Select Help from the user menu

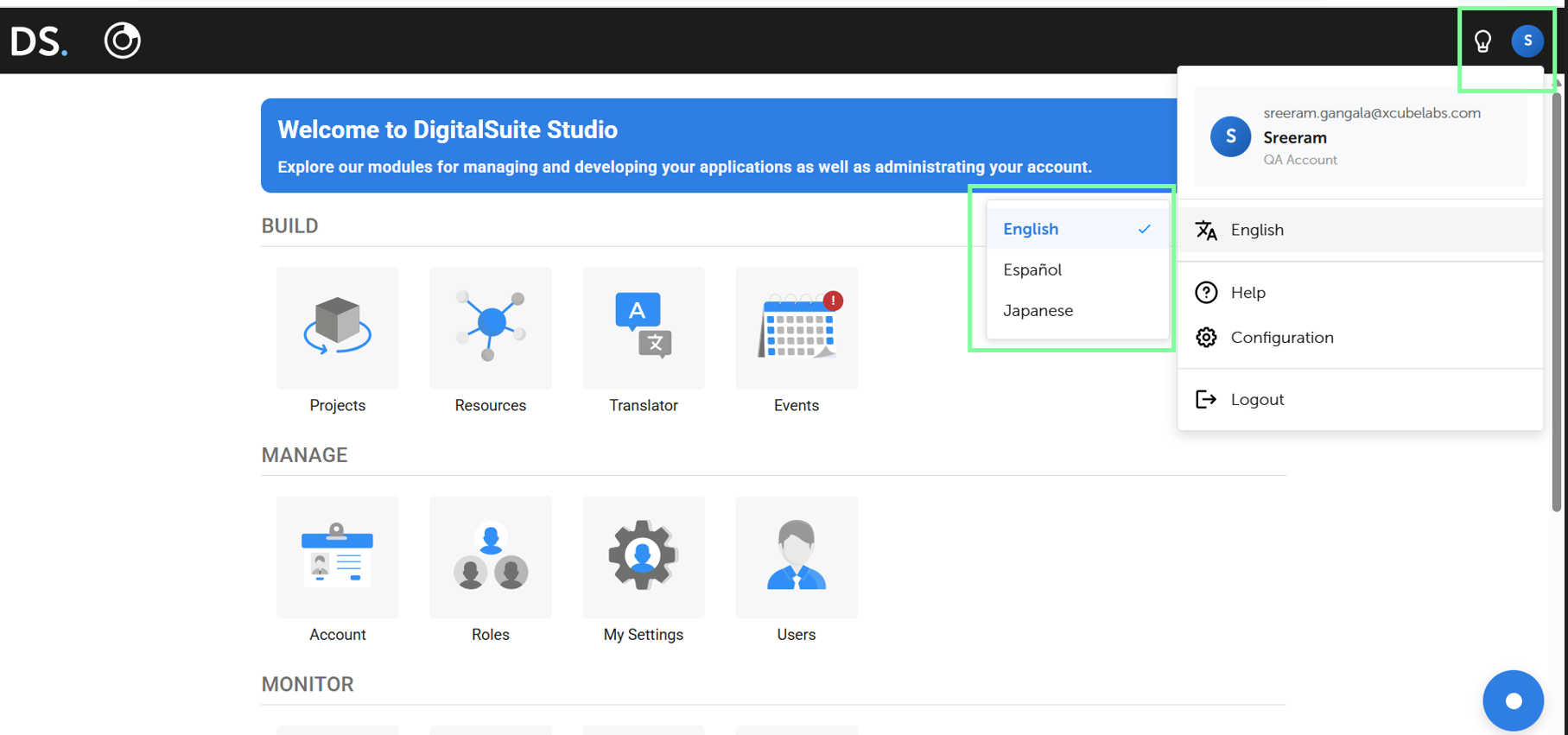pos(1248,293)
